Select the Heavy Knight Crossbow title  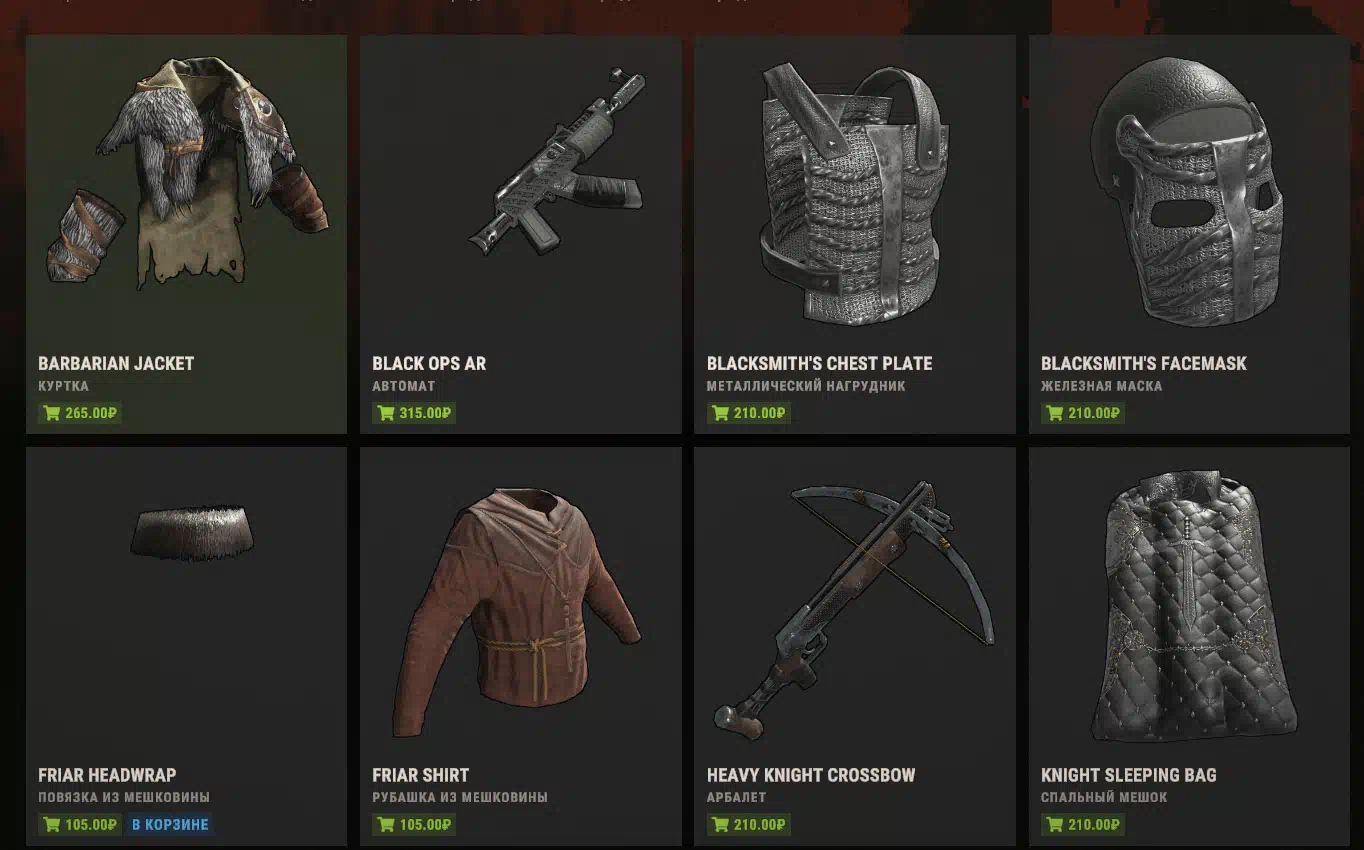[811, 775]
